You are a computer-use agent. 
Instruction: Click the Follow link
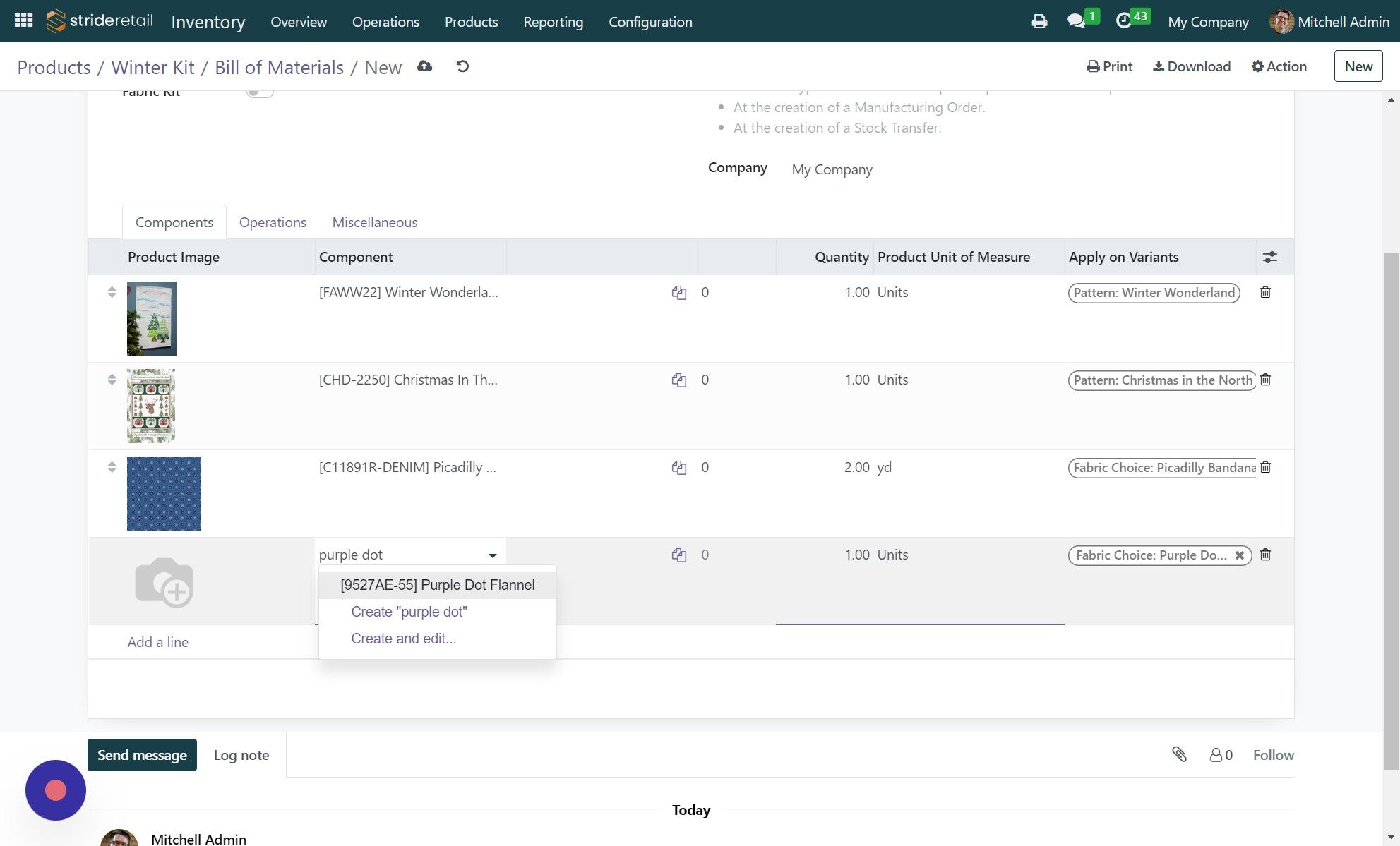(x=1273, y=755)
